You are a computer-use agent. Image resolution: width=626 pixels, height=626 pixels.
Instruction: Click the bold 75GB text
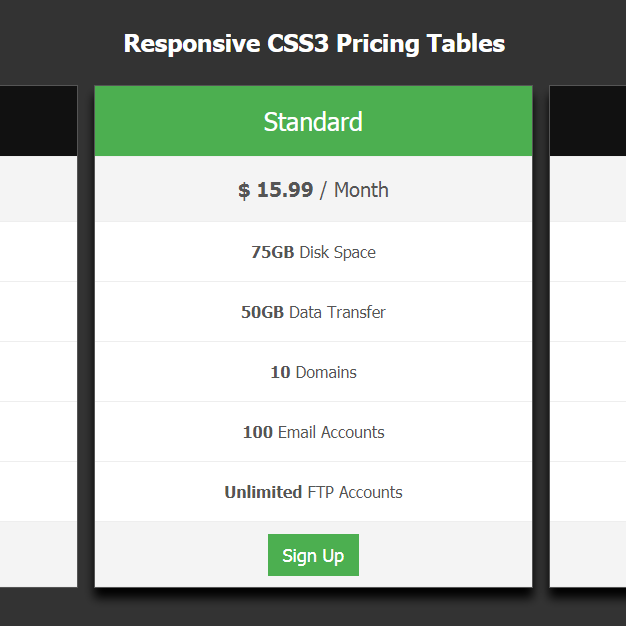(273, 252)
